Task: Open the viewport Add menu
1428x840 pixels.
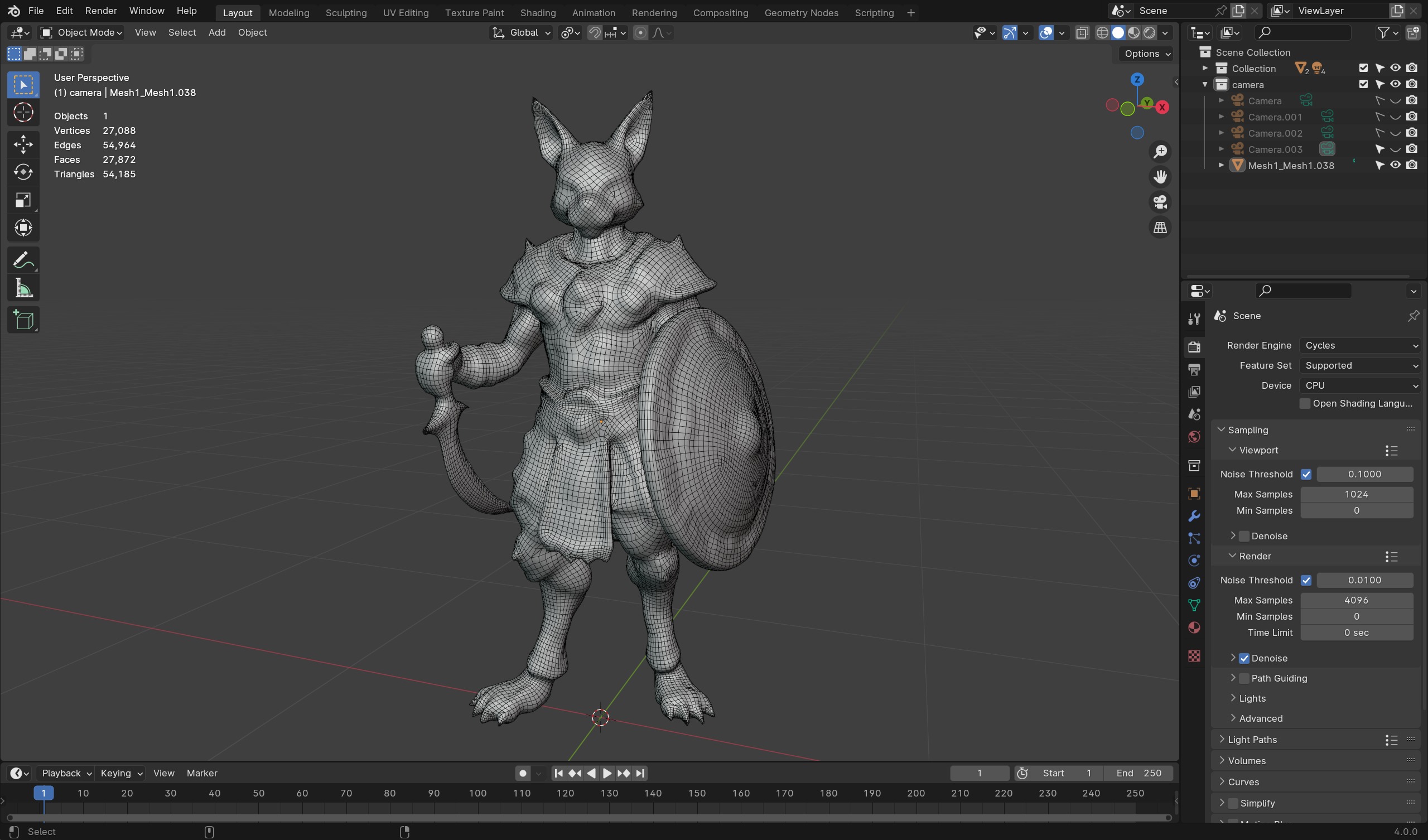Action: 217,33
